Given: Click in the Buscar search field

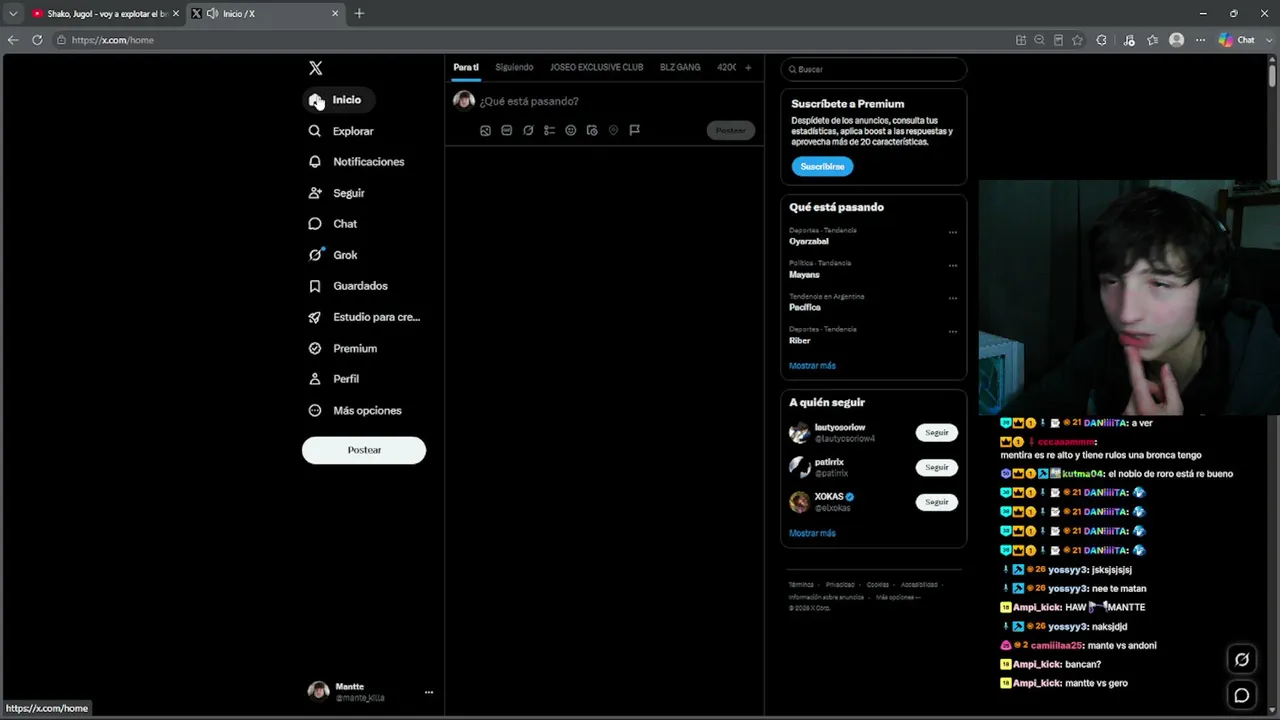Looking at the screenshot, I should [x=874, y=69].
